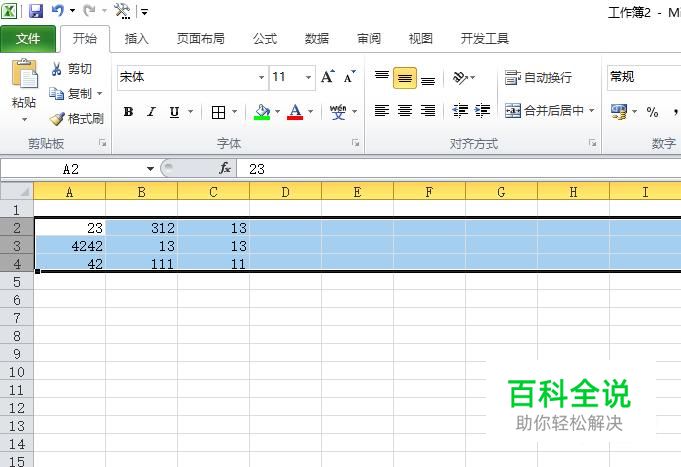Click the 合并后居中 merge button

544,111
